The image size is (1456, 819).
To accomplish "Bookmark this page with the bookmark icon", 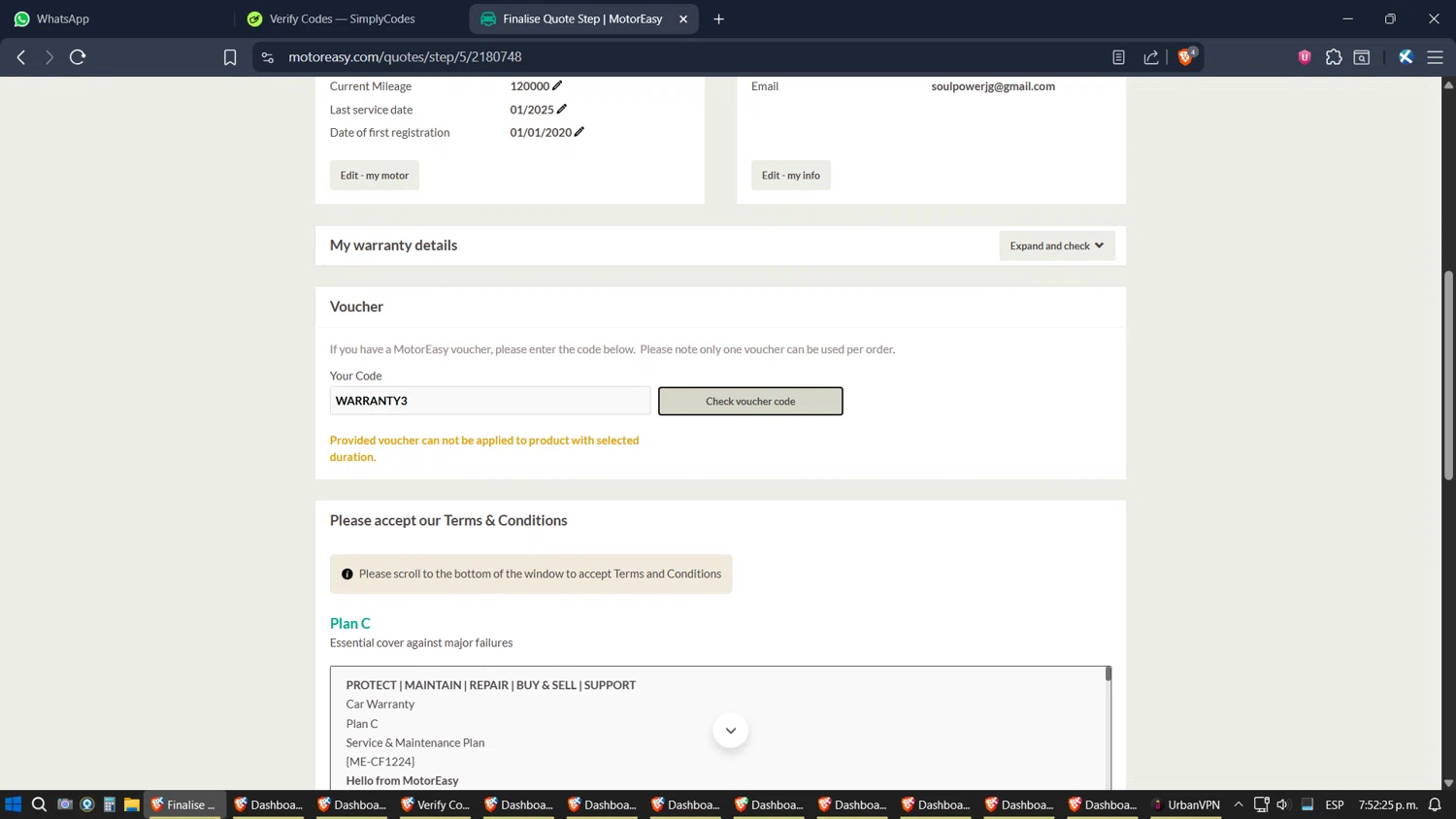I will point(230,57).
